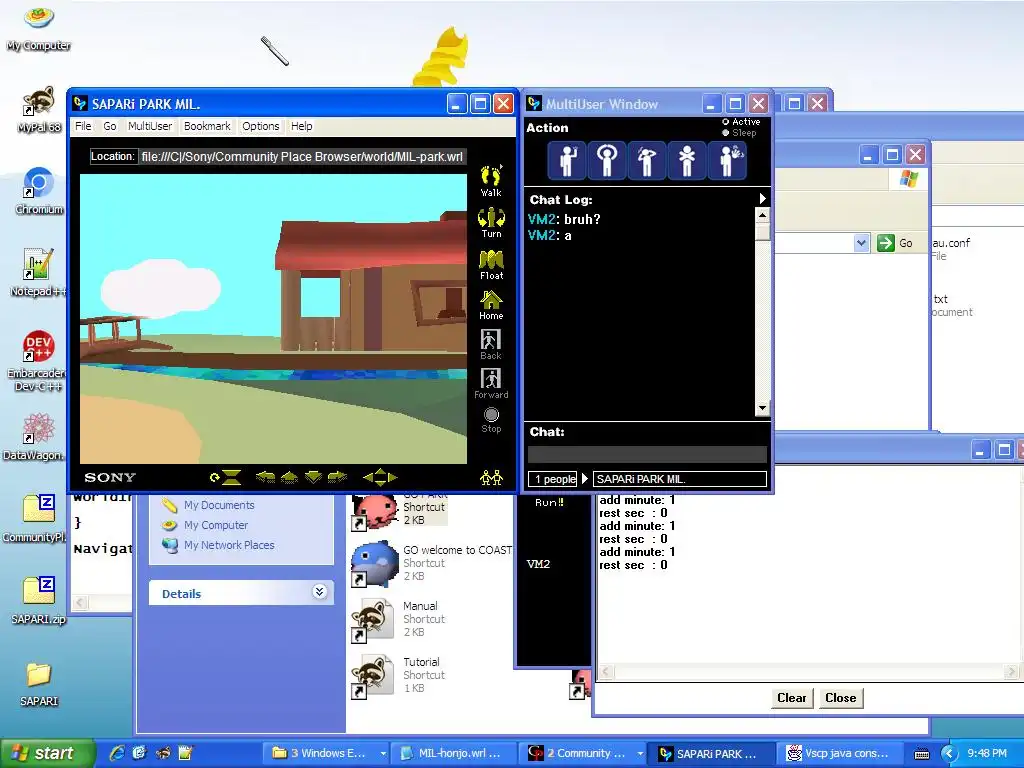Screen dimensions: 1024x768
Task: Click the Stop button icon
Action: (x=491, y=421)
